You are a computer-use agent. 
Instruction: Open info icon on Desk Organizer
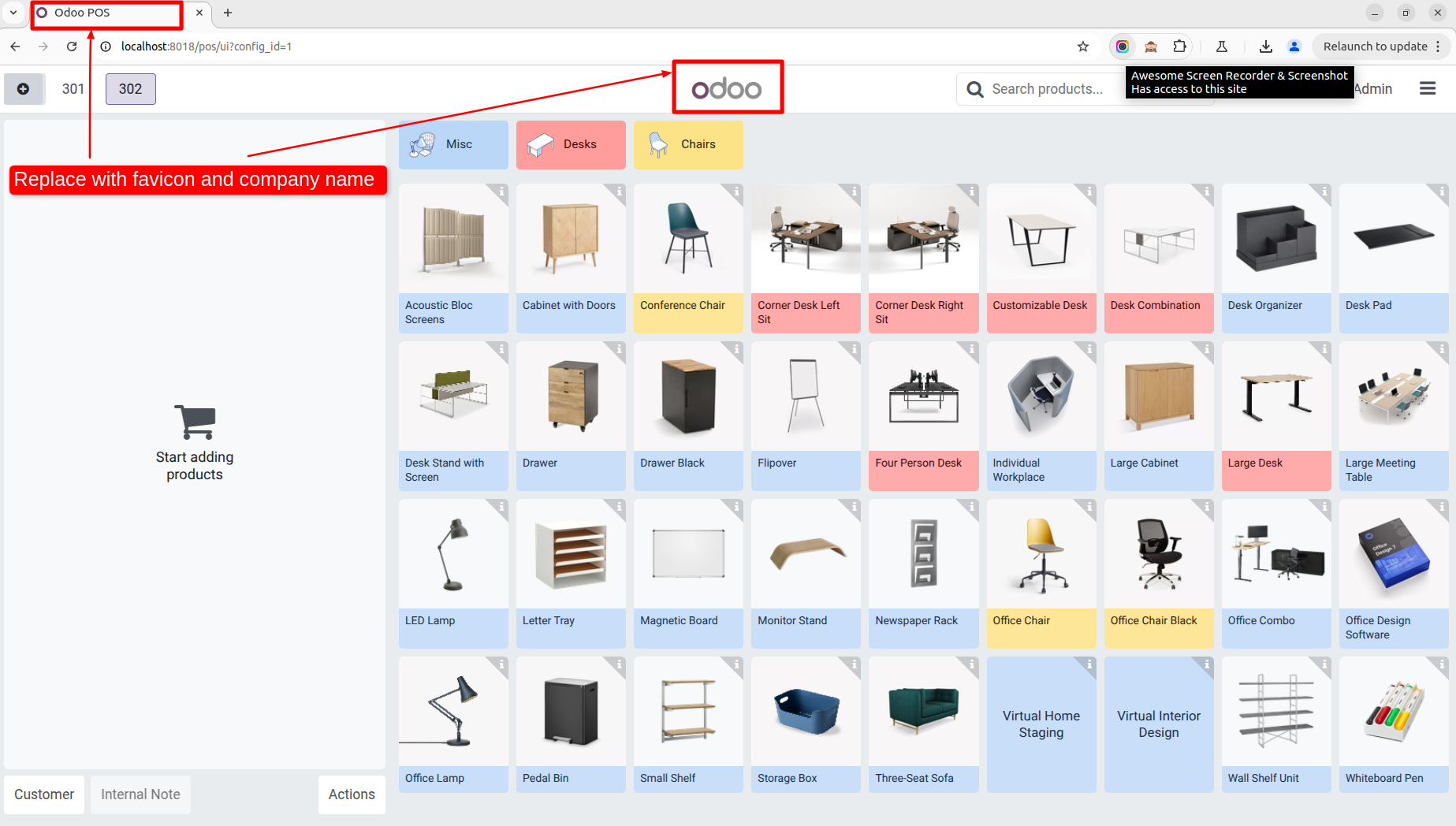pyautogui.click(x=1324, y=192)
